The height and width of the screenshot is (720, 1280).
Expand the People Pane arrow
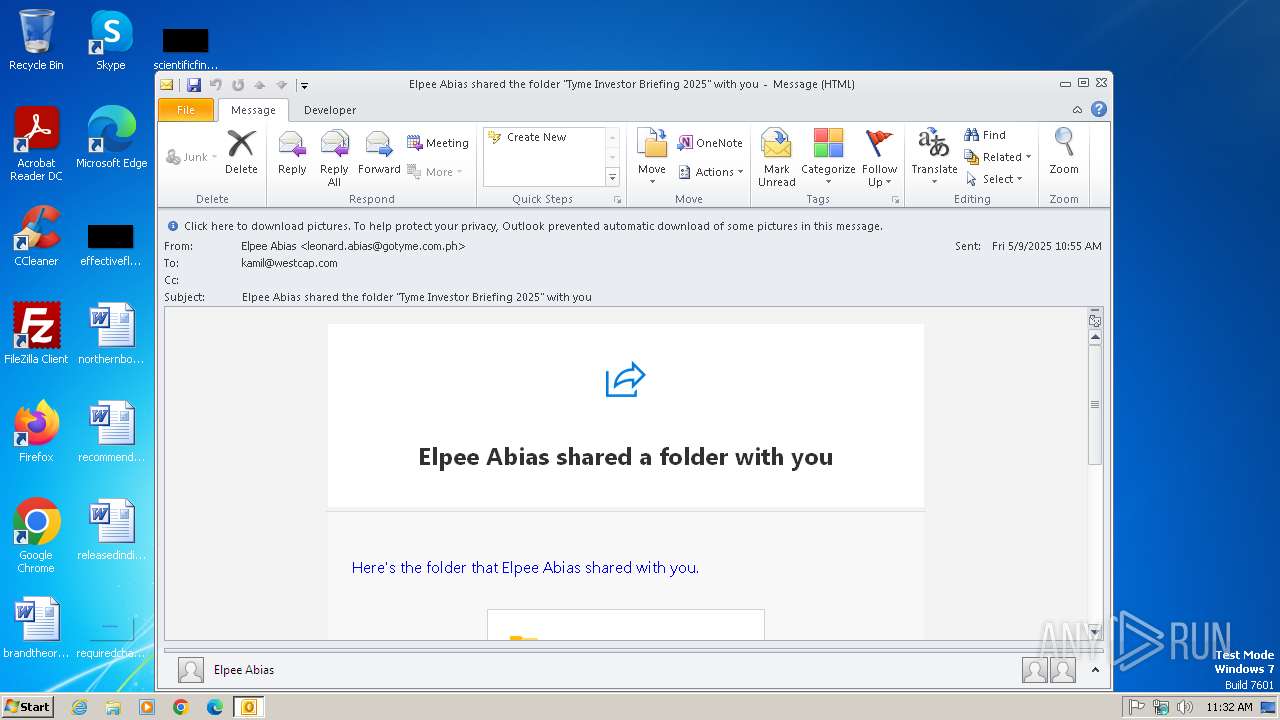(x=1095, y=670)
